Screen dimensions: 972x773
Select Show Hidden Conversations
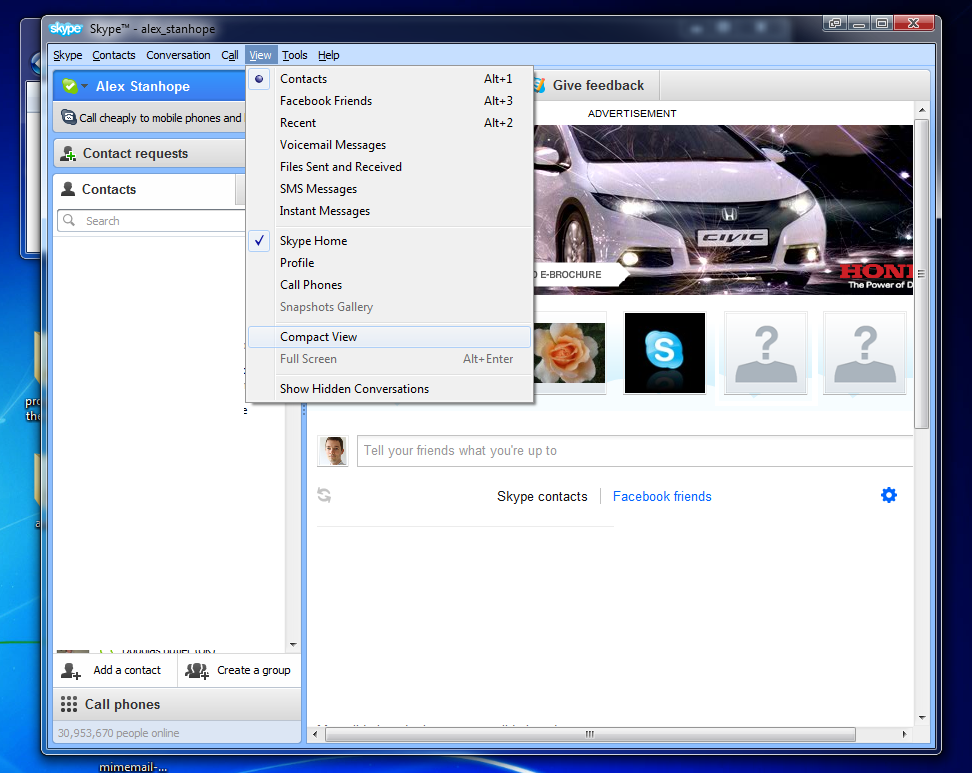[390, 389]
